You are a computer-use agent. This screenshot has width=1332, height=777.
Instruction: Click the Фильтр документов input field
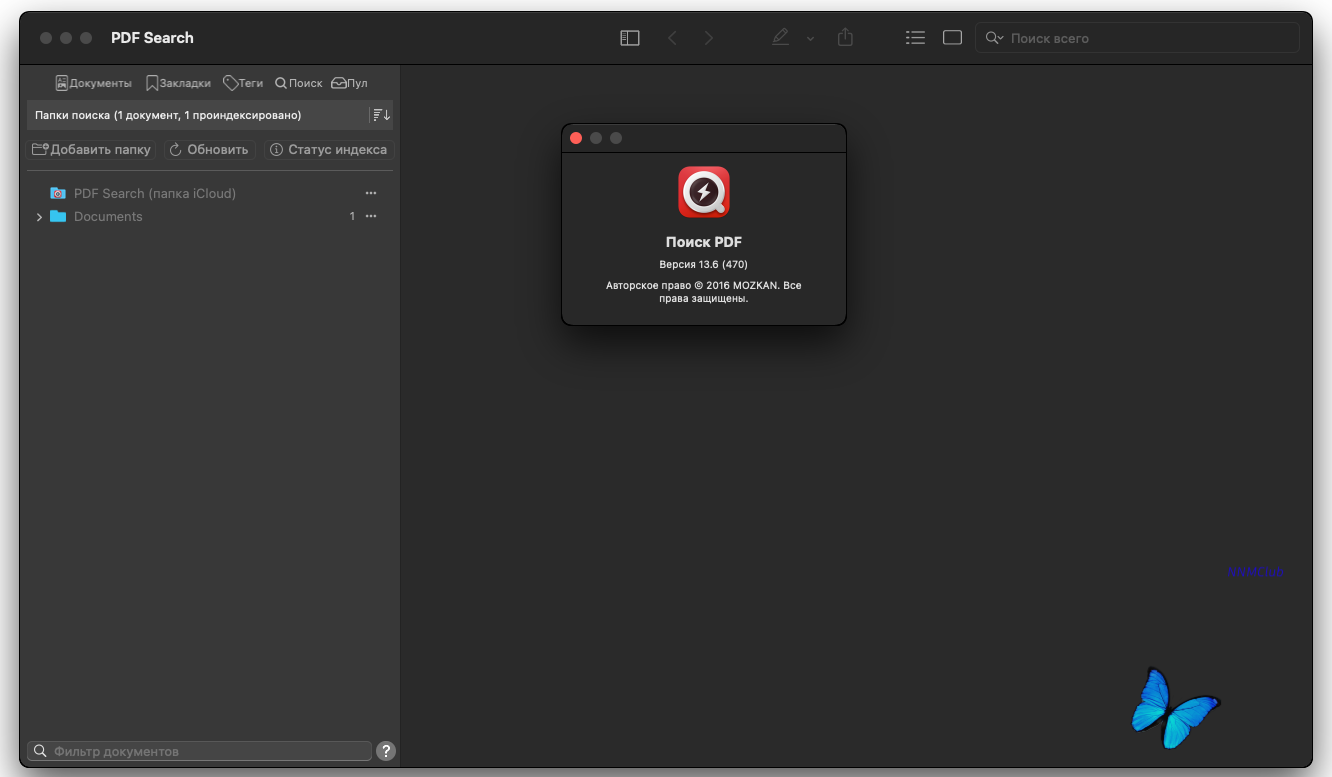click(200, 751)
